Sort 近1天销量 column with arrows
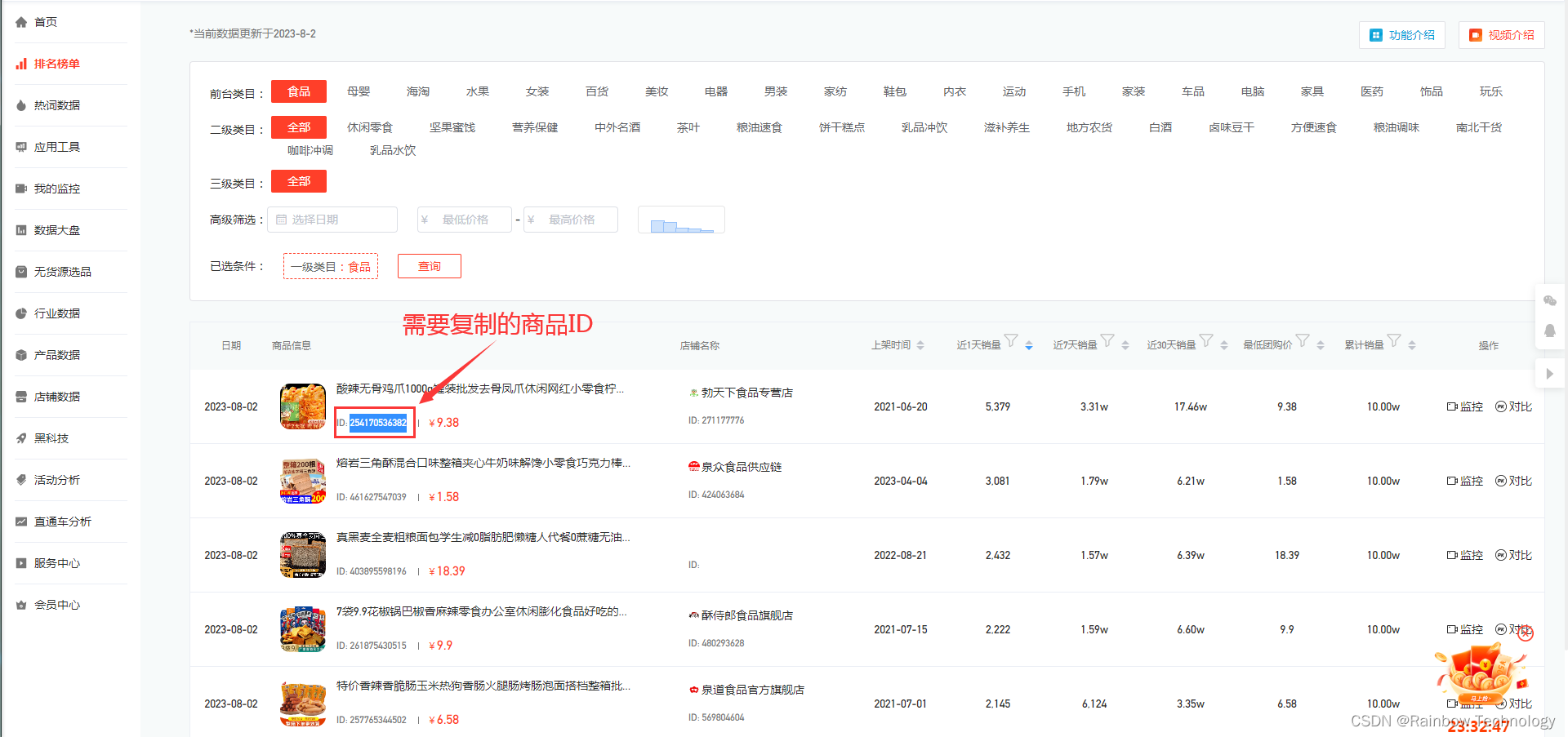This screenshot has width=1568, height=737. 1029,345
